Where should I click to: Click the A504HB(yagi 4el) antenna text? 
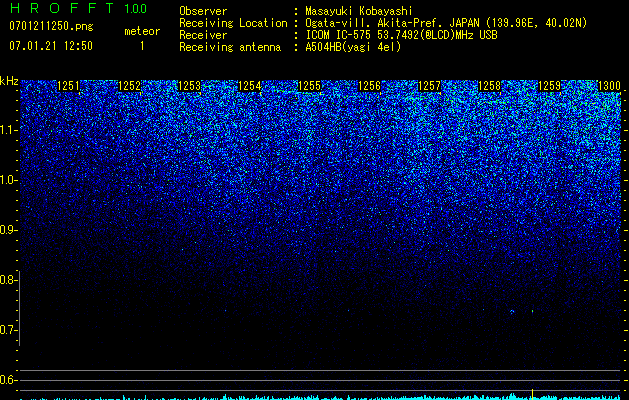[353, 47]
